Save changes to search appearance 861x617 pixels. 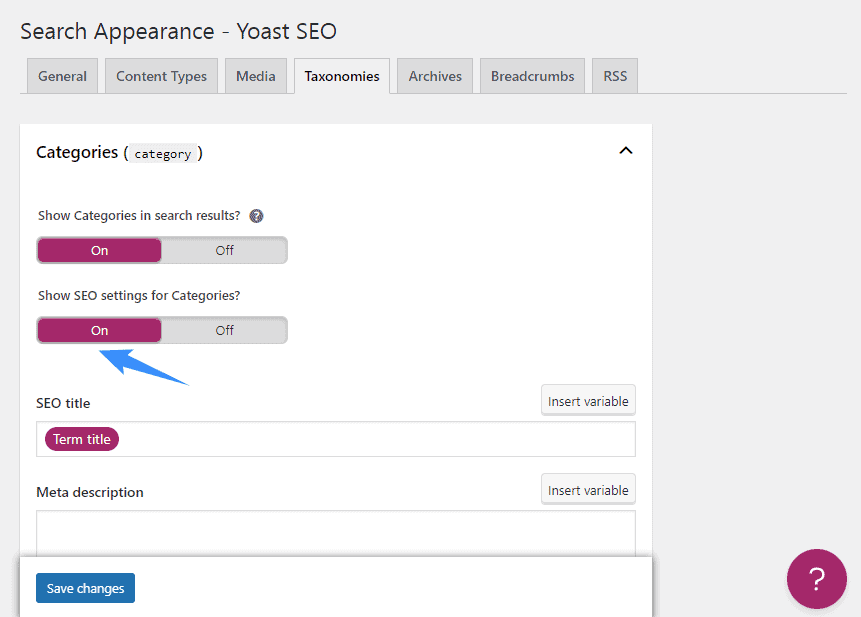pos(85,588)
